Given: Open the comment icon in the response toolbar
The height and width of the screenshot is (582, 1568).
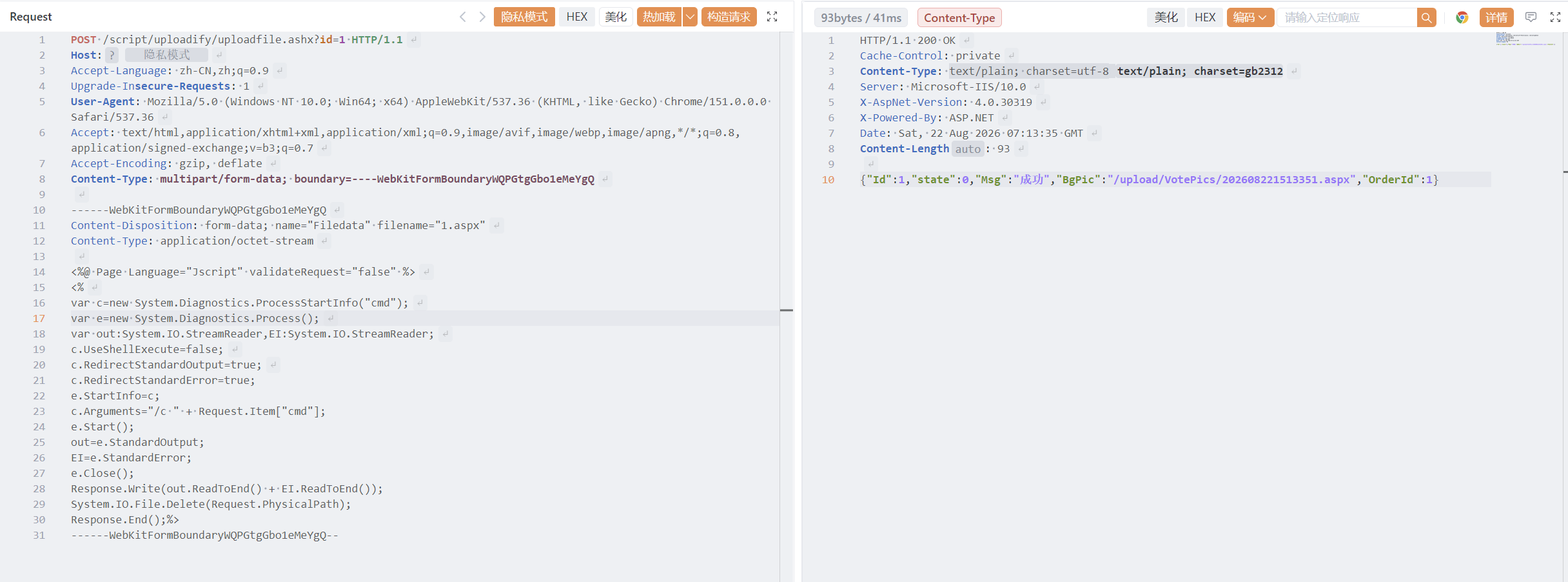Looking at the screenshot, I should (1531, 17).
